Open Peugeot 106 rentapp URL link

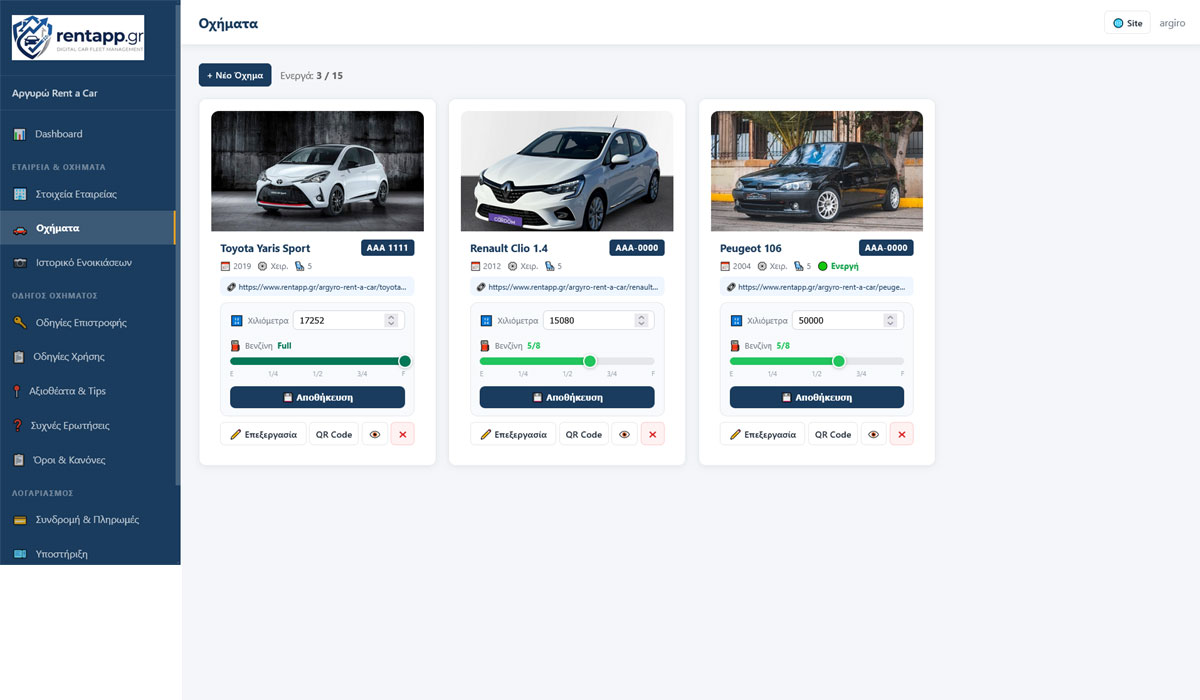(817, 287)
